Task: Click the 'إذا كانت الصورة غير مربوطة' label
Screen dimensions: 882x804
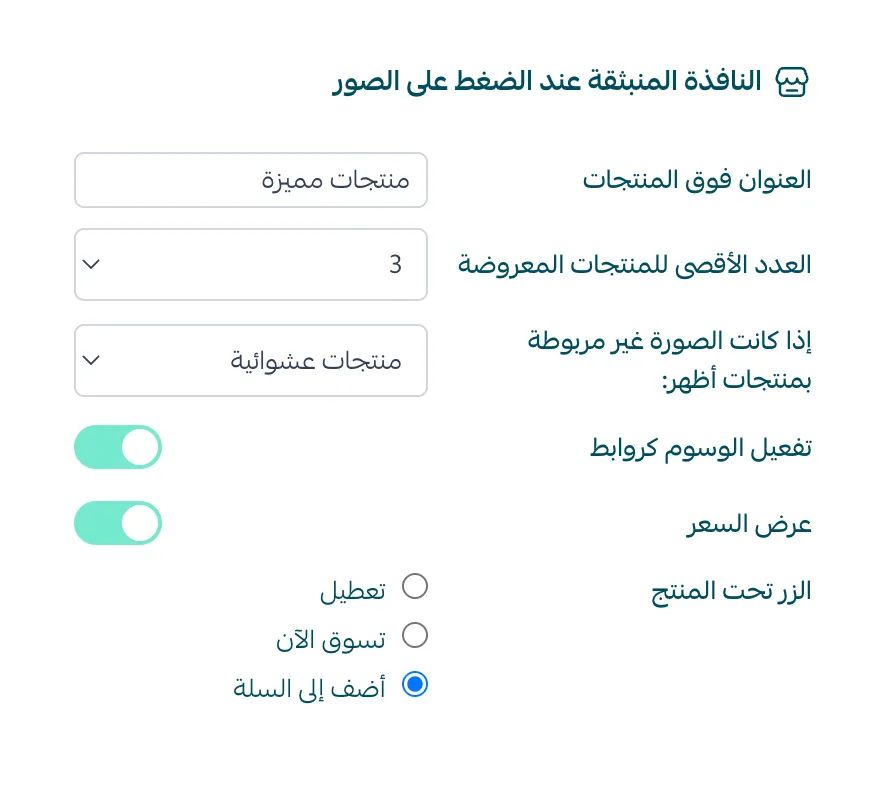Action: (669, 340)
